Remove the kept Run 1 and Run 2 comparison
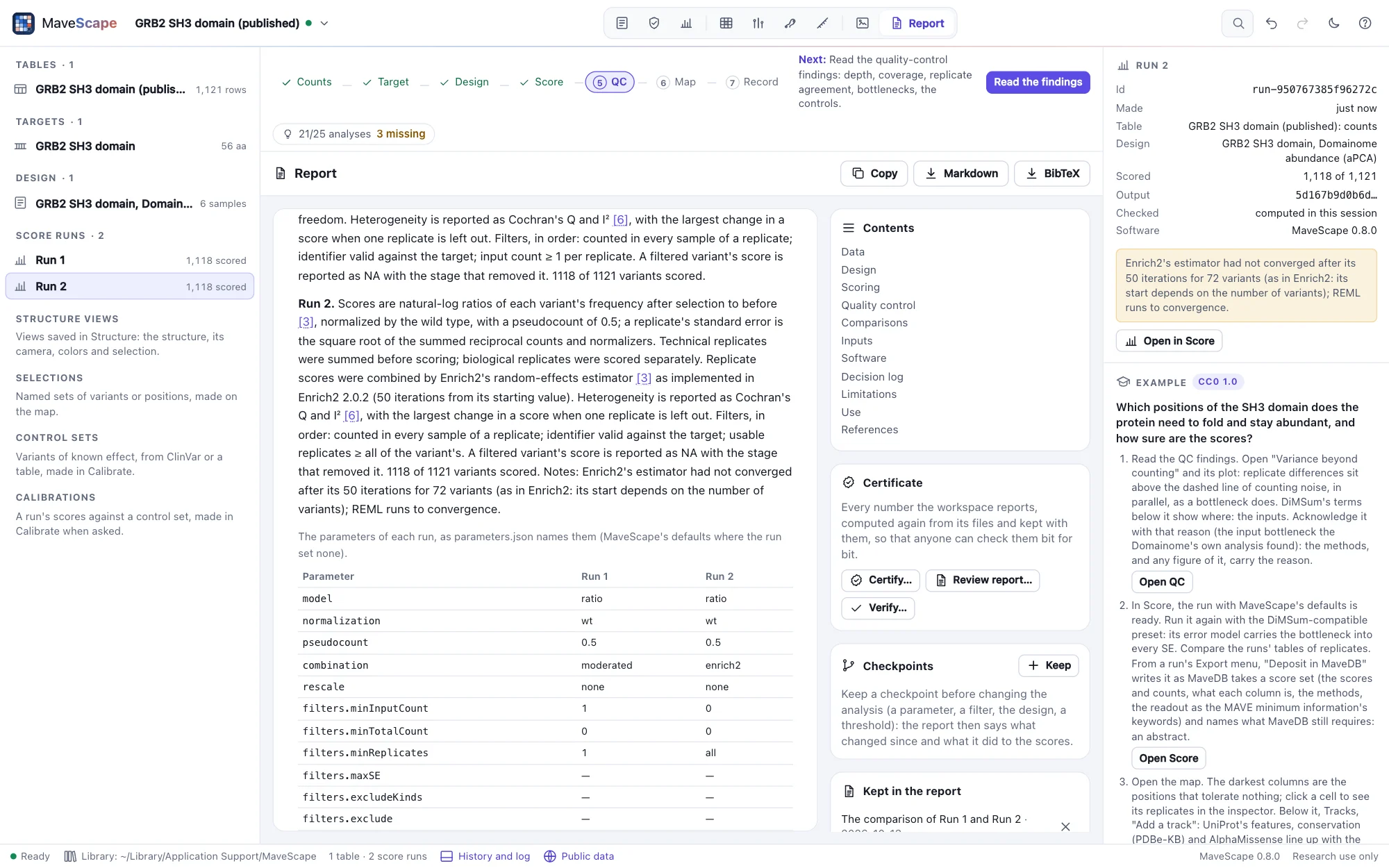Image resolution: width=1389 pixels, height=868 pixels. coord(1065,826)
